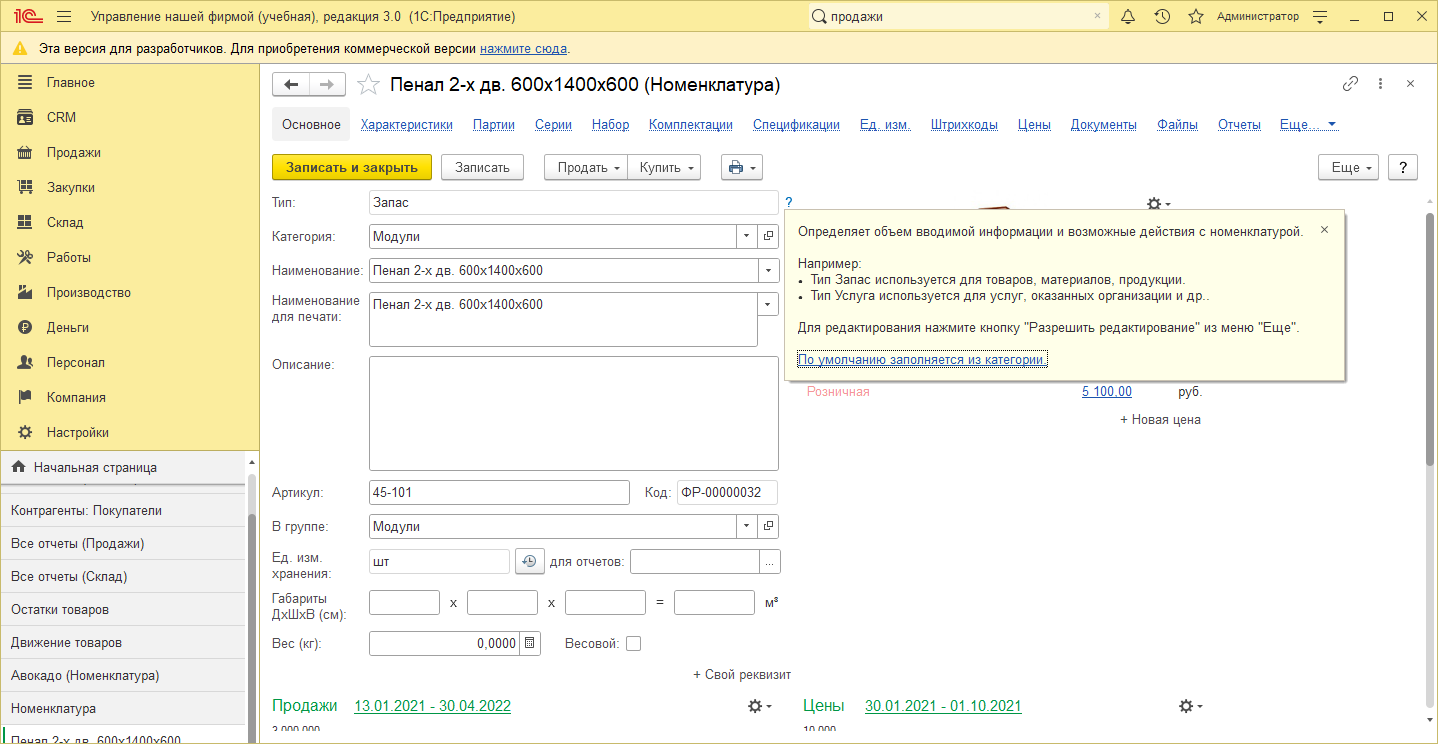Add Пенал item to favorites star
Viewport: 1438px width, 744px height.
pyautogui.click(x=368, y=85)
